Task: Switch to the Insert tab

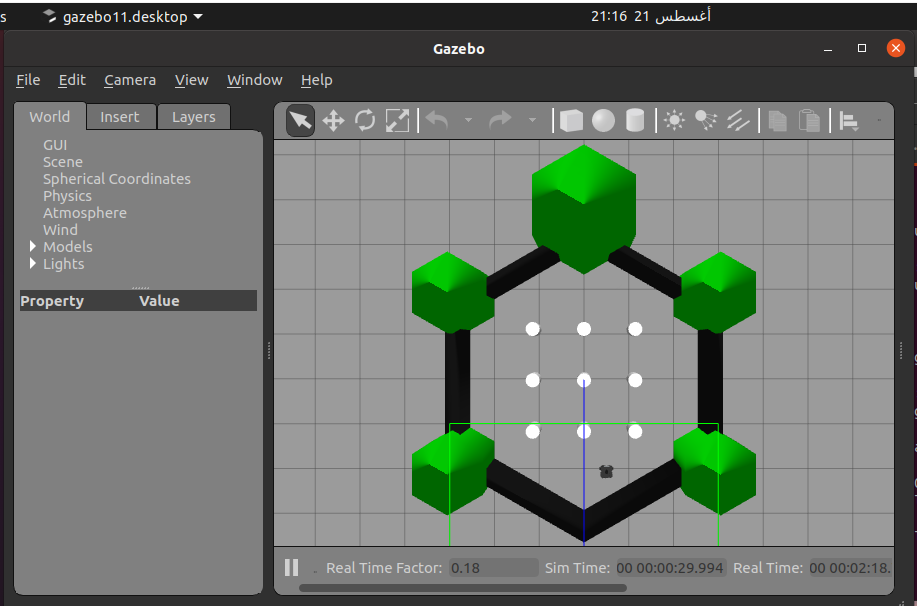Action: point(120,117)
